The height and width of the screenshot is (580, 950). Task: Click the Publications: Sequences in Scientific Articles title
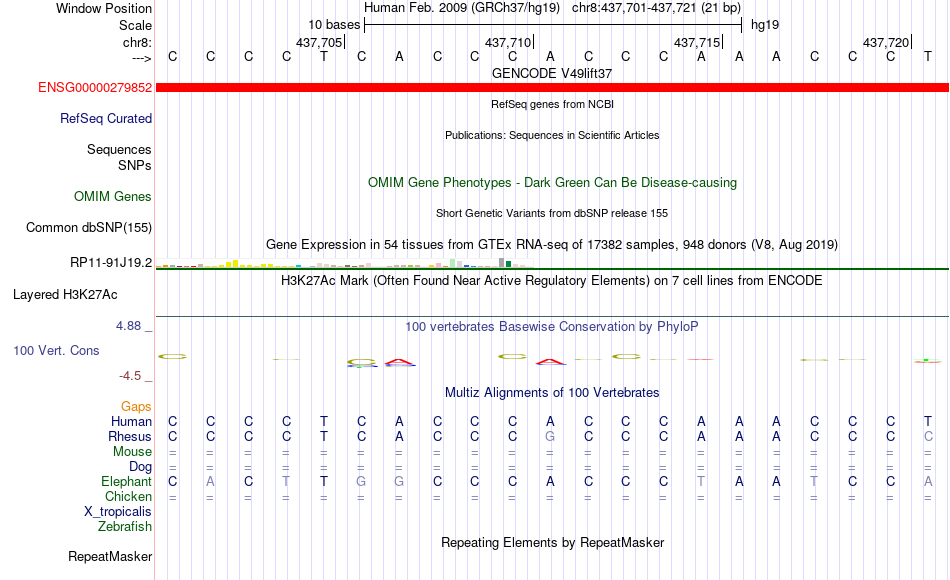point(552,135)
